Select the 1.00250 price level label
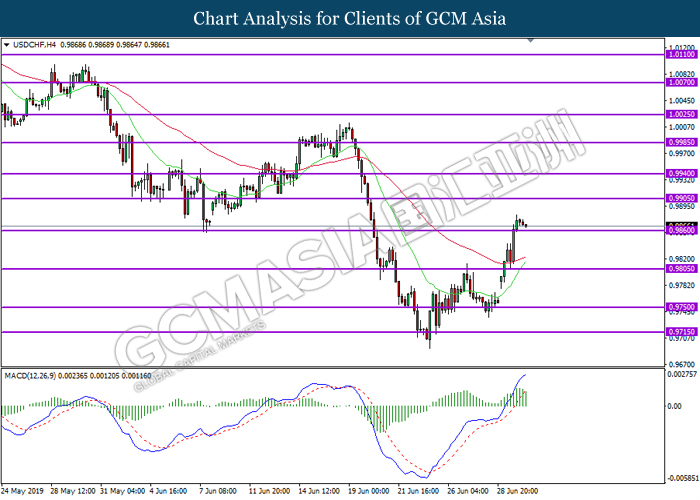Image resolution: width=700 pixels, height=500 pixels. point(681,114)
